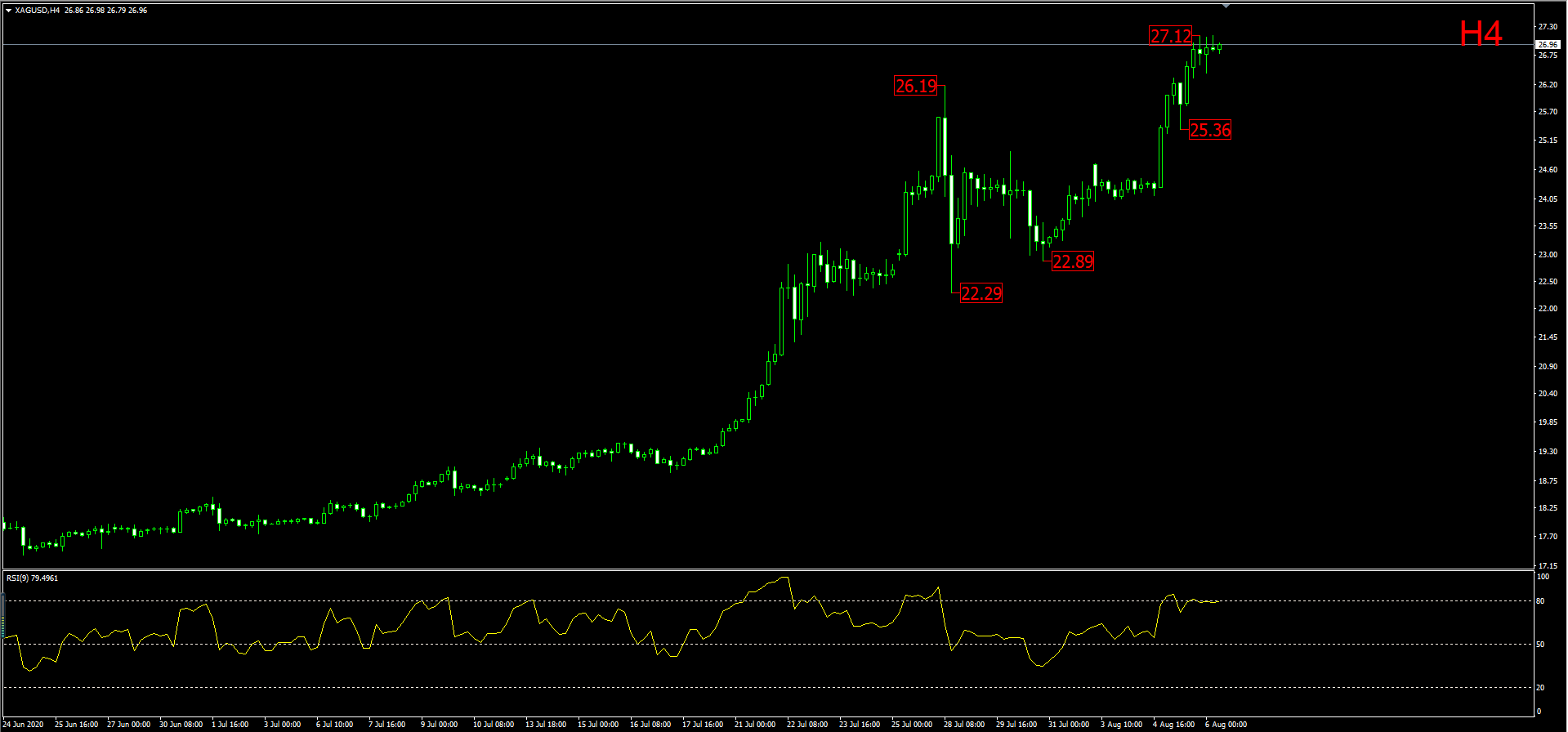Click the triangle arrow before XAGUSD,H4 title
Image resolution: width=1568 pixels, height=732 pixels.
pyautogui.click(x=8, y=11)
